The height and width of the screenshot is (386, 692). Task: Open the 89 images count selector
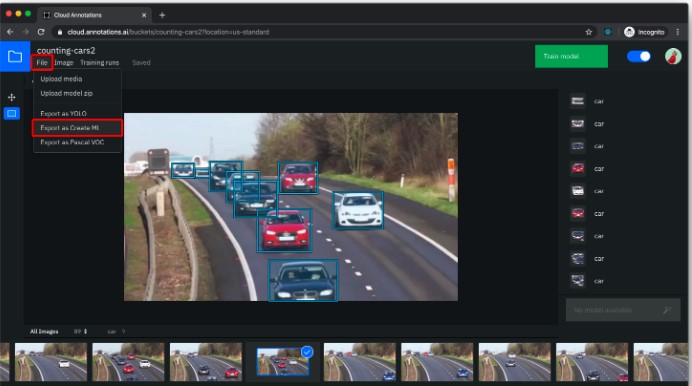pos(80,331)
